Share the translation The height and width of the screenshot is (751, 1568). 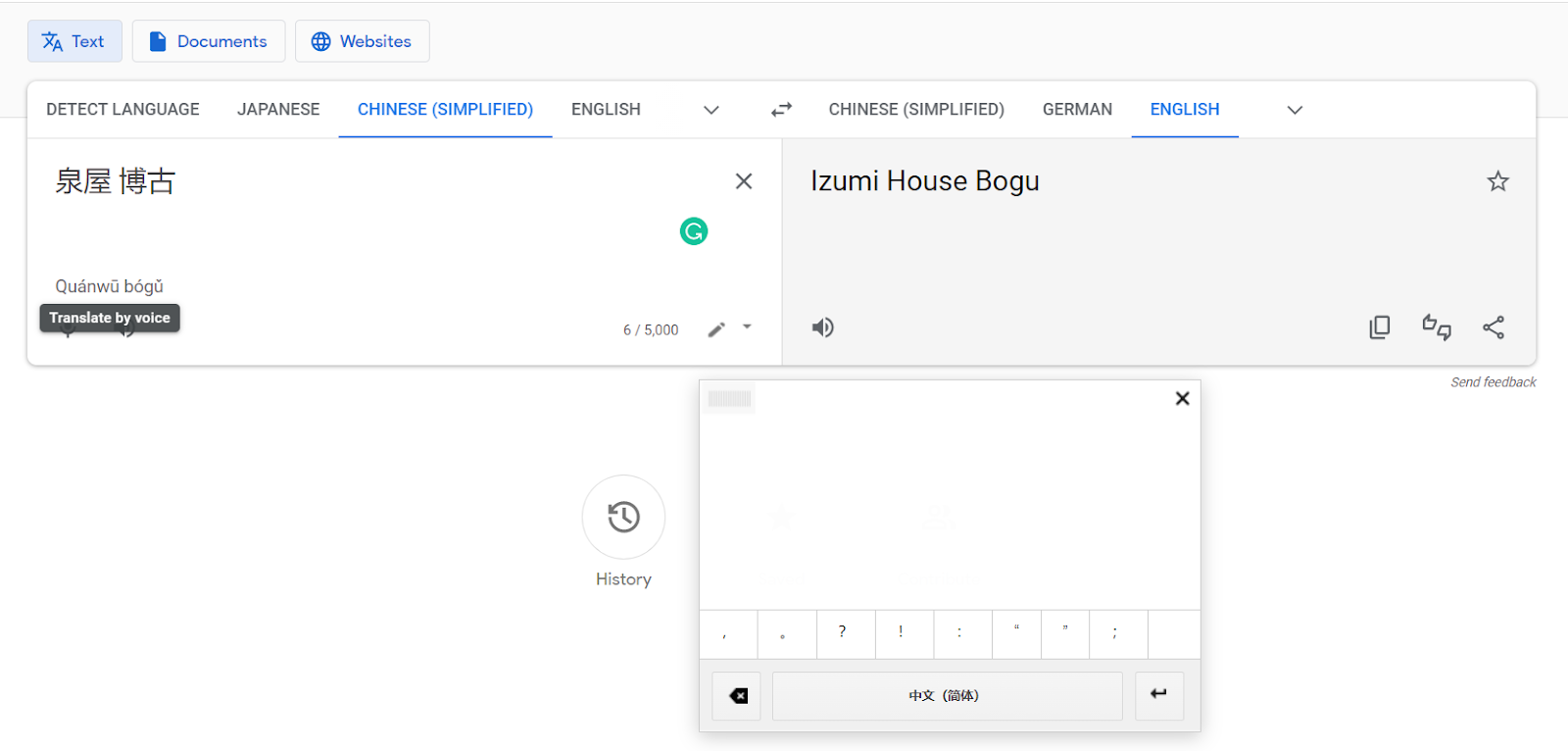pyautogui.click(x=1494, y=327)
